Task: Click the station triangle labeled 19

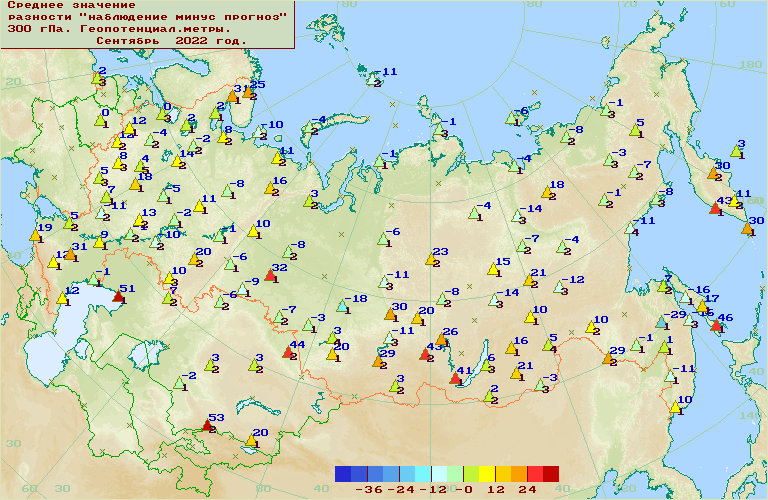Action: (x=35, y=235)
